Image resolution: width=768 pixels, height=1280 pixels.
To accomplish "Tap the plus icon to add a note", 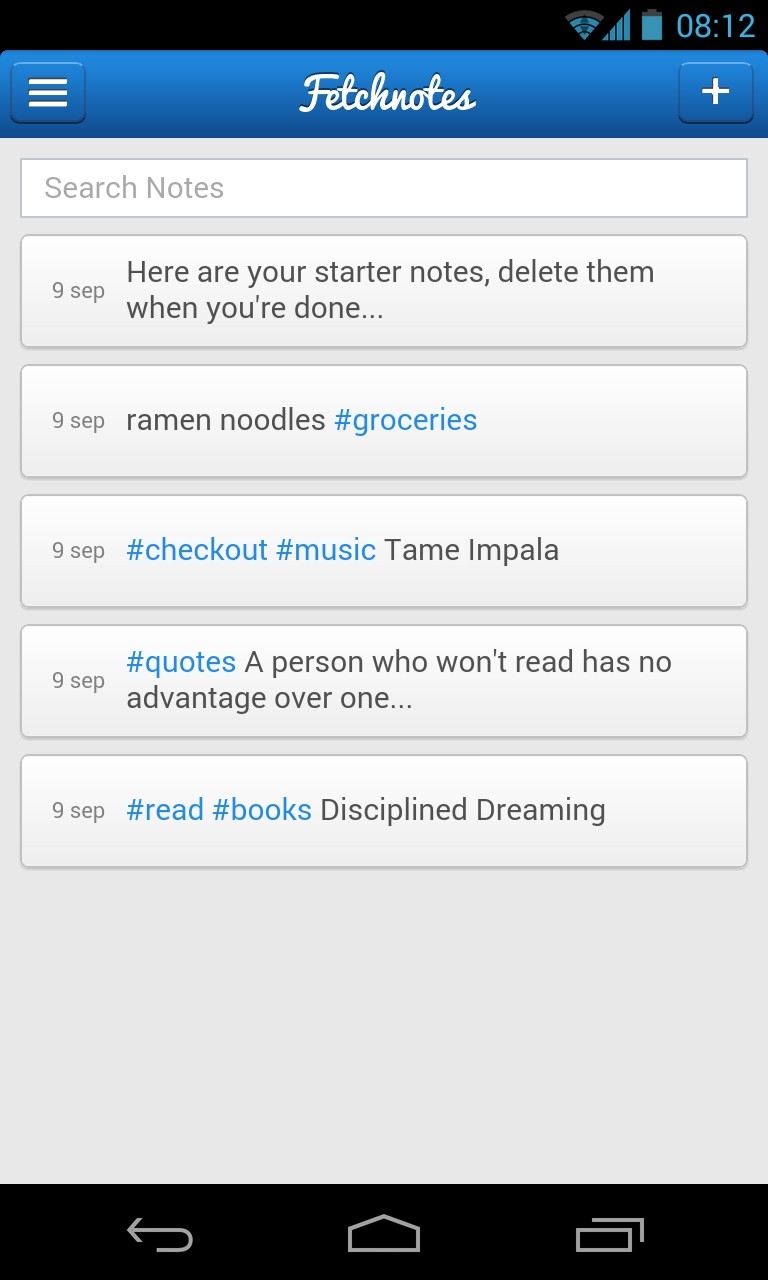I will pyautogui.click(x=715, y=93).
